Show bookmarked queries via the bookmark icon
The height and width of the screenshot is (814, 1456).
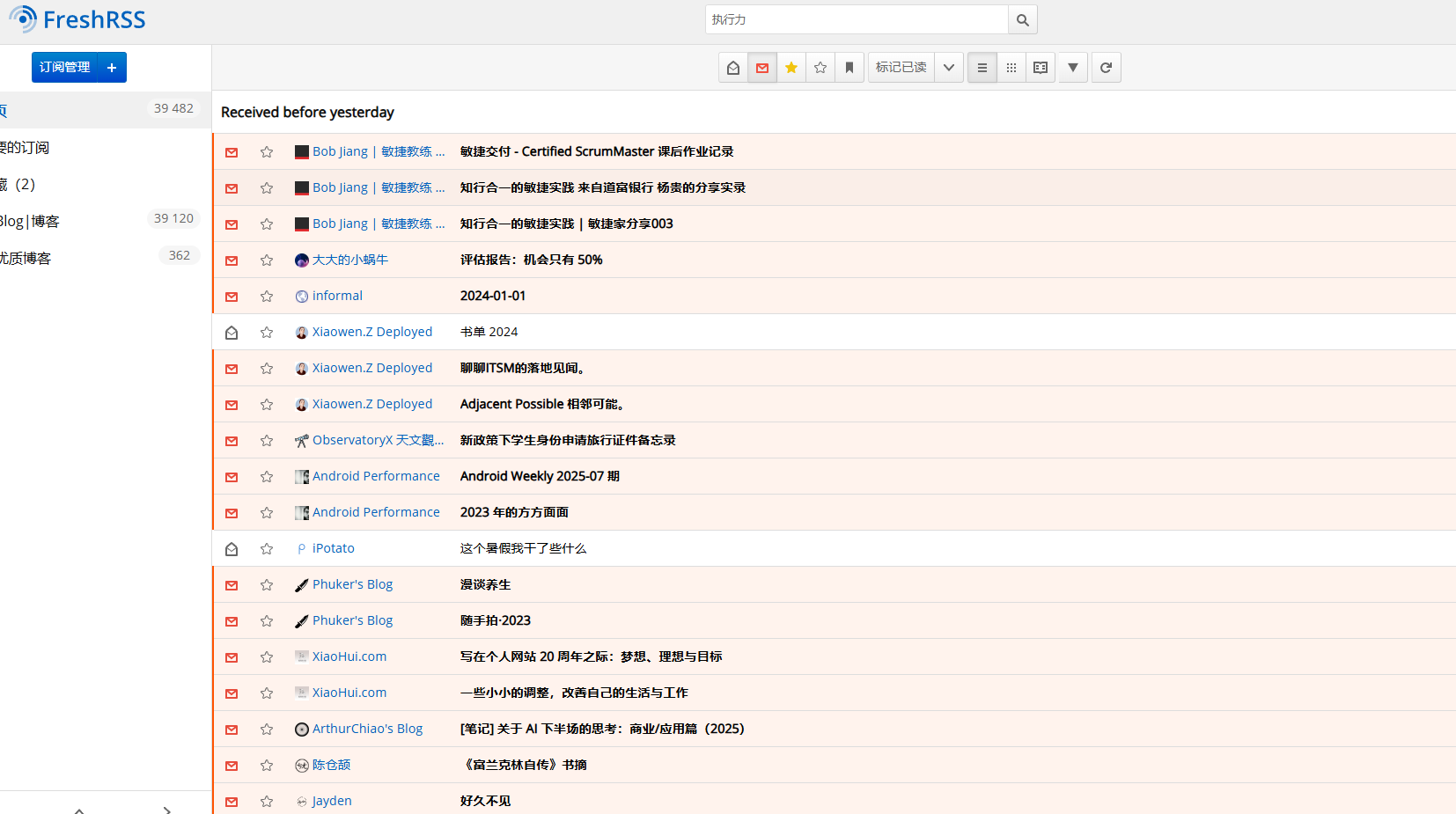[849, 68]
